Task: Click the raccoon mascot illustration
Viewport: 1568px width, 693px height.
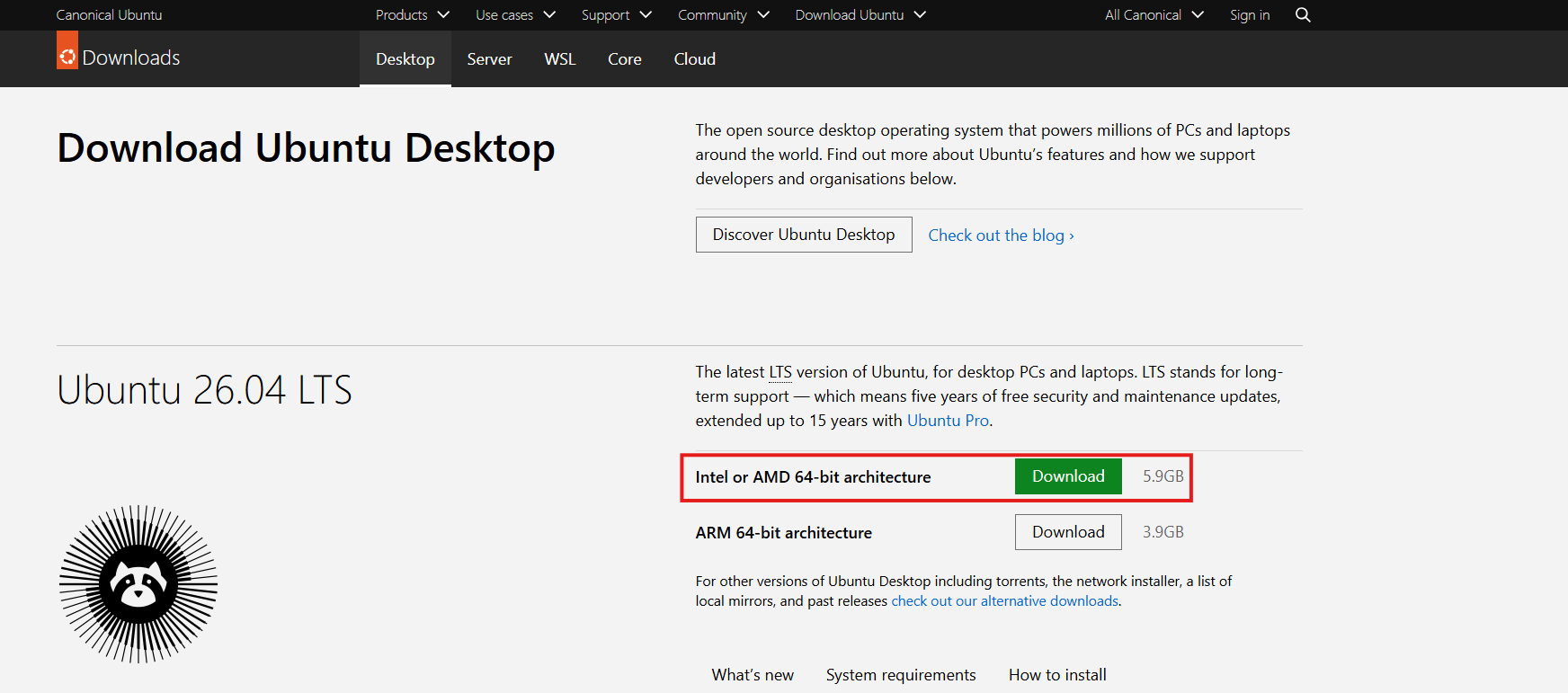Action: (138, 584)
